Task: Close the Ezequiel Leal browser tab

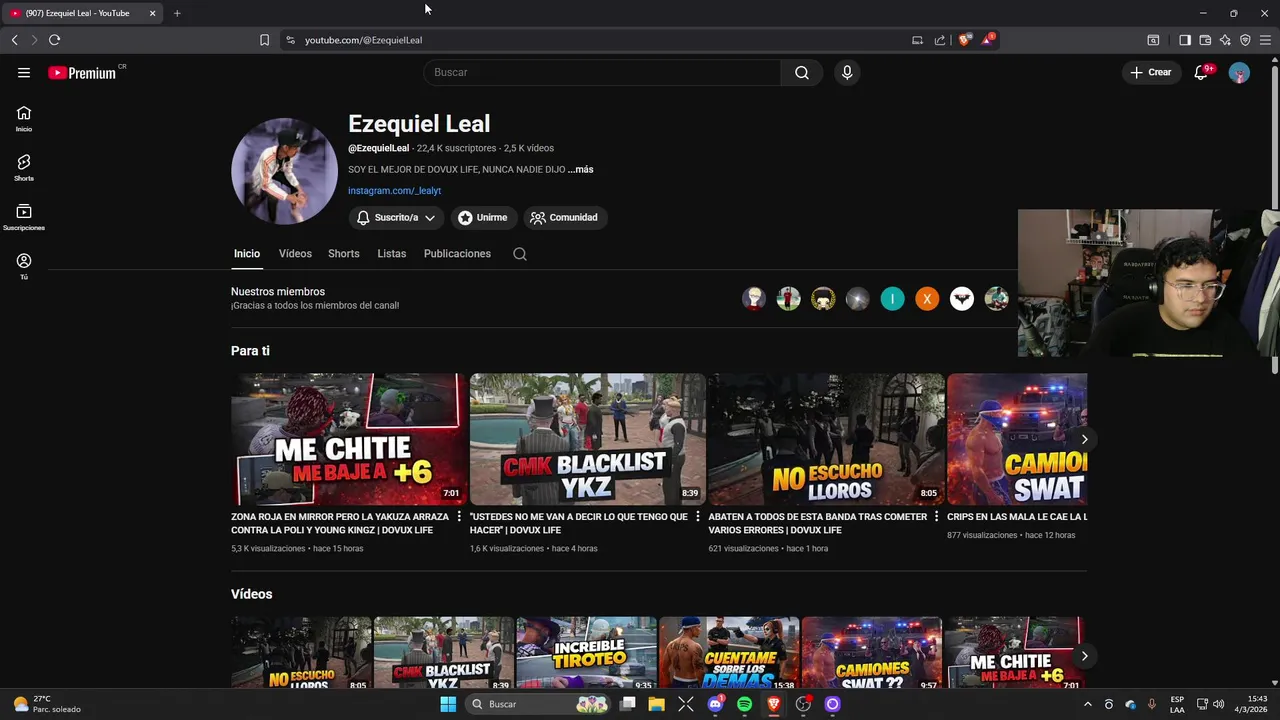Action: [x=152, y=13]
